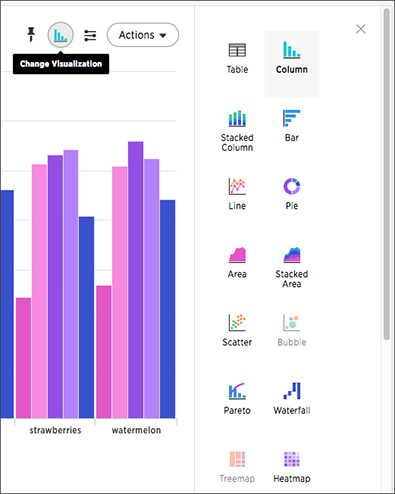Click the blue strawberries bar
395x494 pixels.
(86, 317)
